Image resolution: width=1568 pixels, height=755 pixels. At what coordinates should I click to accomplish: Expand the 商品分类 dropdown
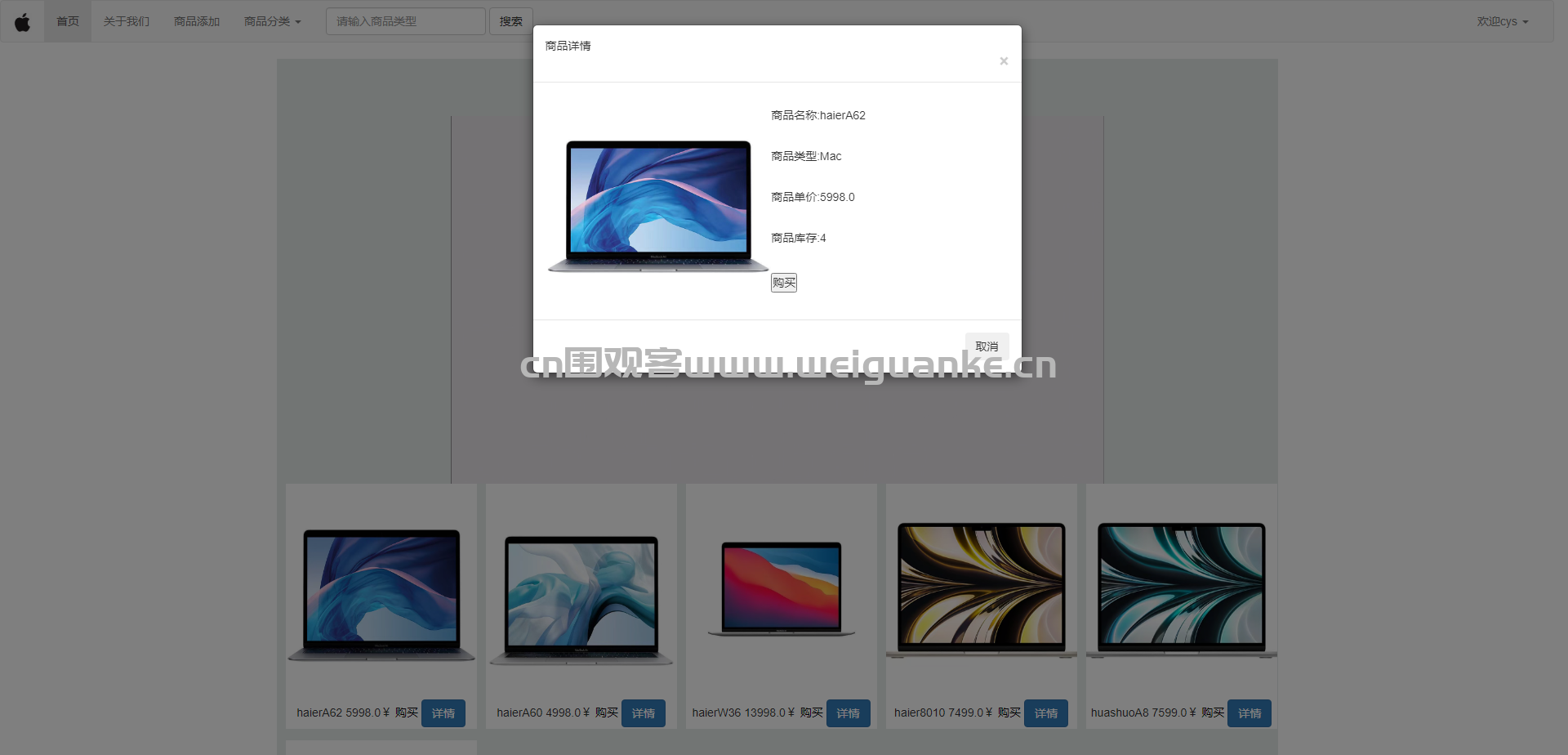273,21
